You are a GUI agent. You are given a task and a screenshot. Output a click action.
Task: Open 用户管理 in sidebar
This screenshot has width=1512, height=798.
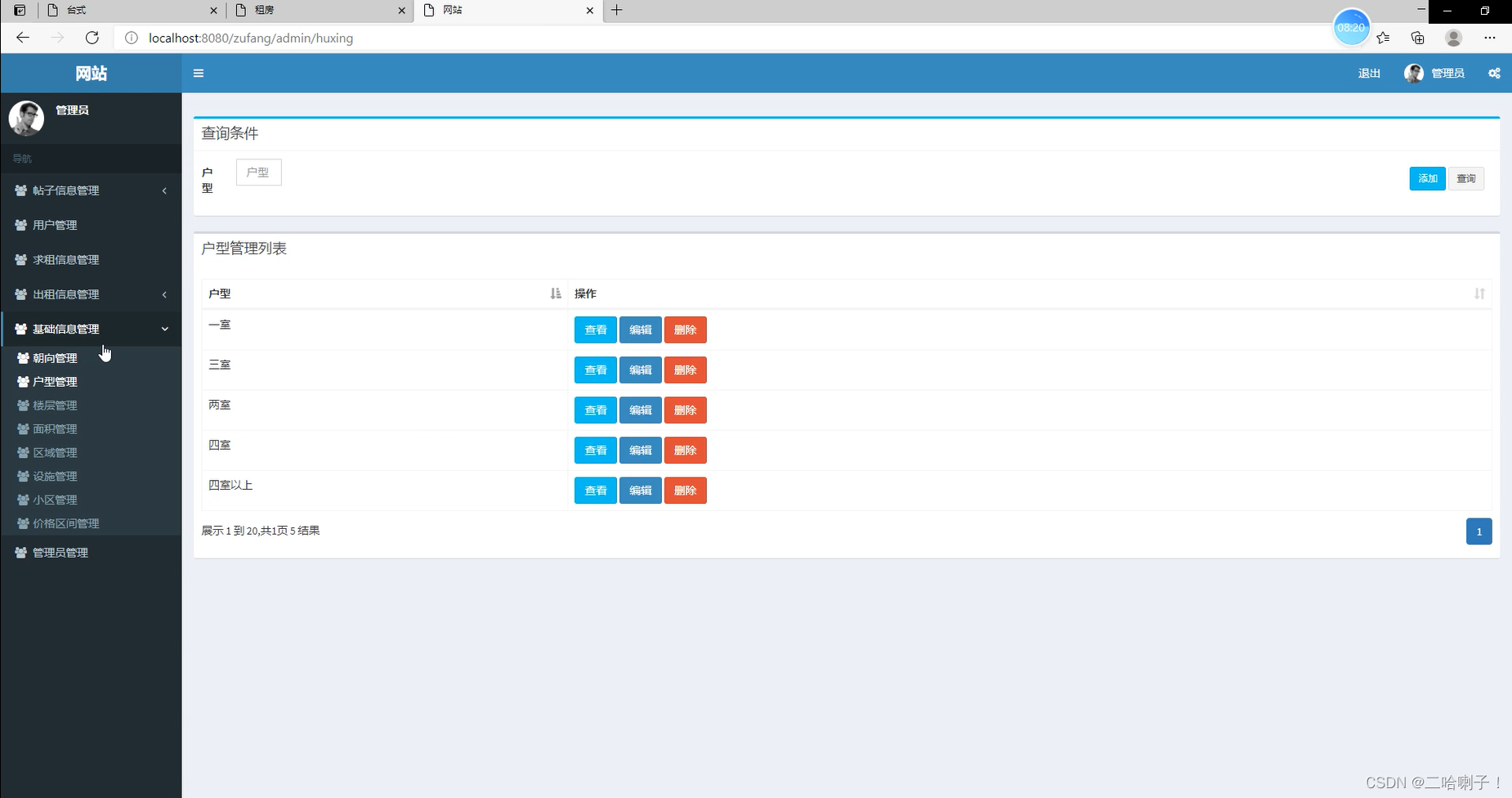click(91, 225)
